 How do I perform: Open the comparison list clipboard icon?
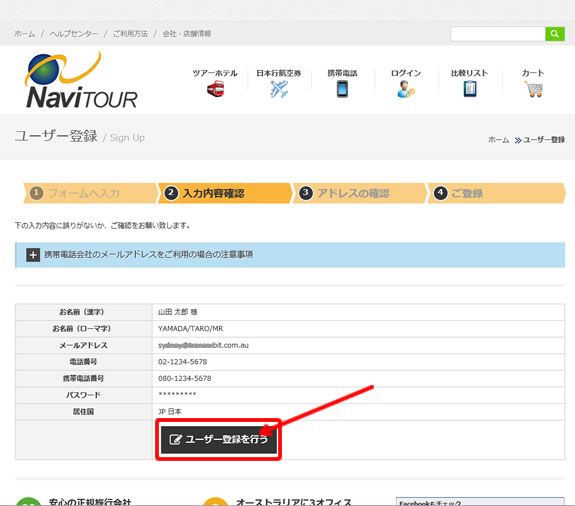470,89
